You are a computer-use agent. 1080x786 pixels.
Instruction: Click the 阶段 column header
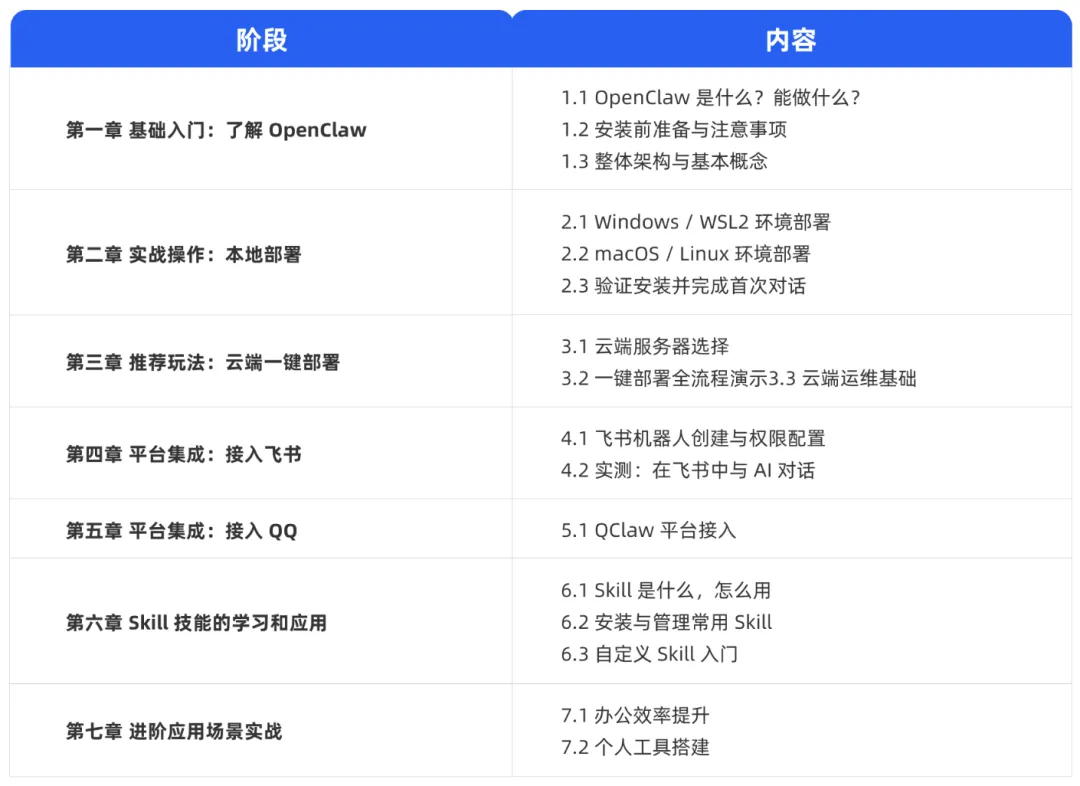pyautogui.click(x=262, y=40)
